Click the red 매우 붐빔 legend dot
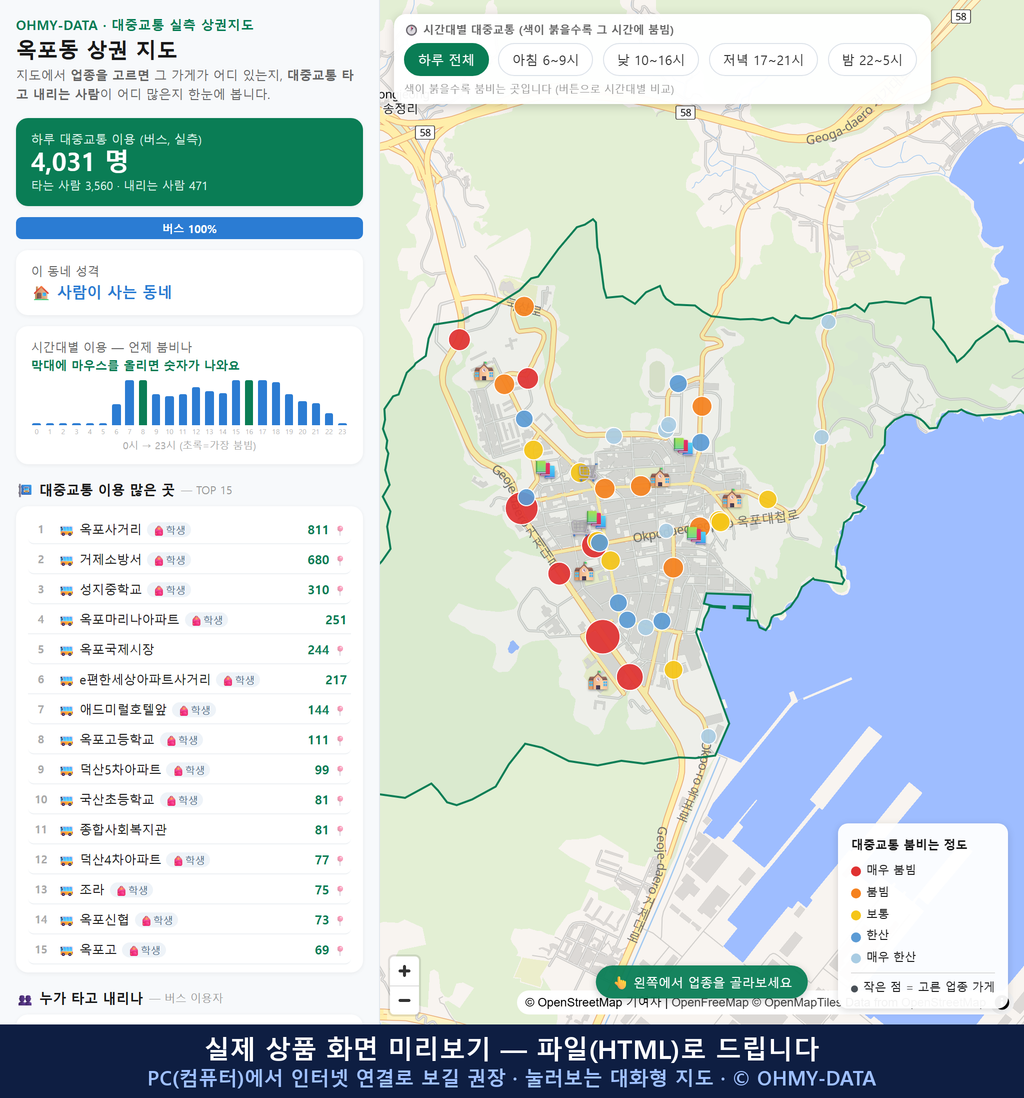 pos(855,871)
